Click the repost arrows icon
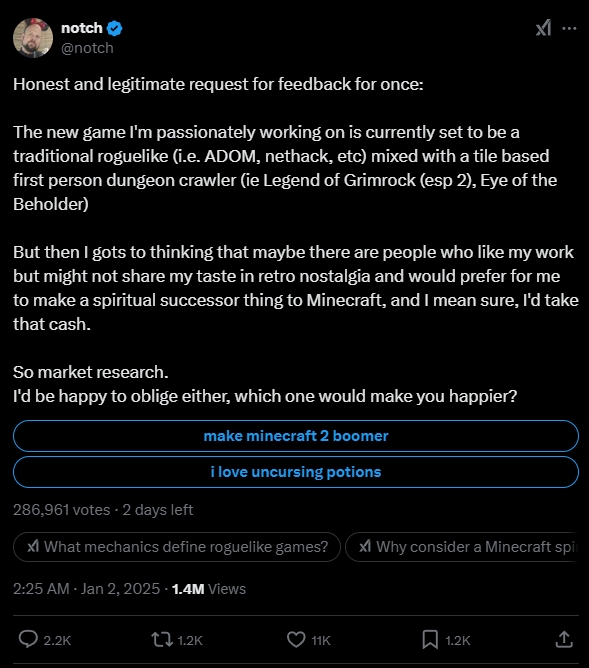Viewport: 589px width, 668px height. pyautogui.click(x=162, y=639)
